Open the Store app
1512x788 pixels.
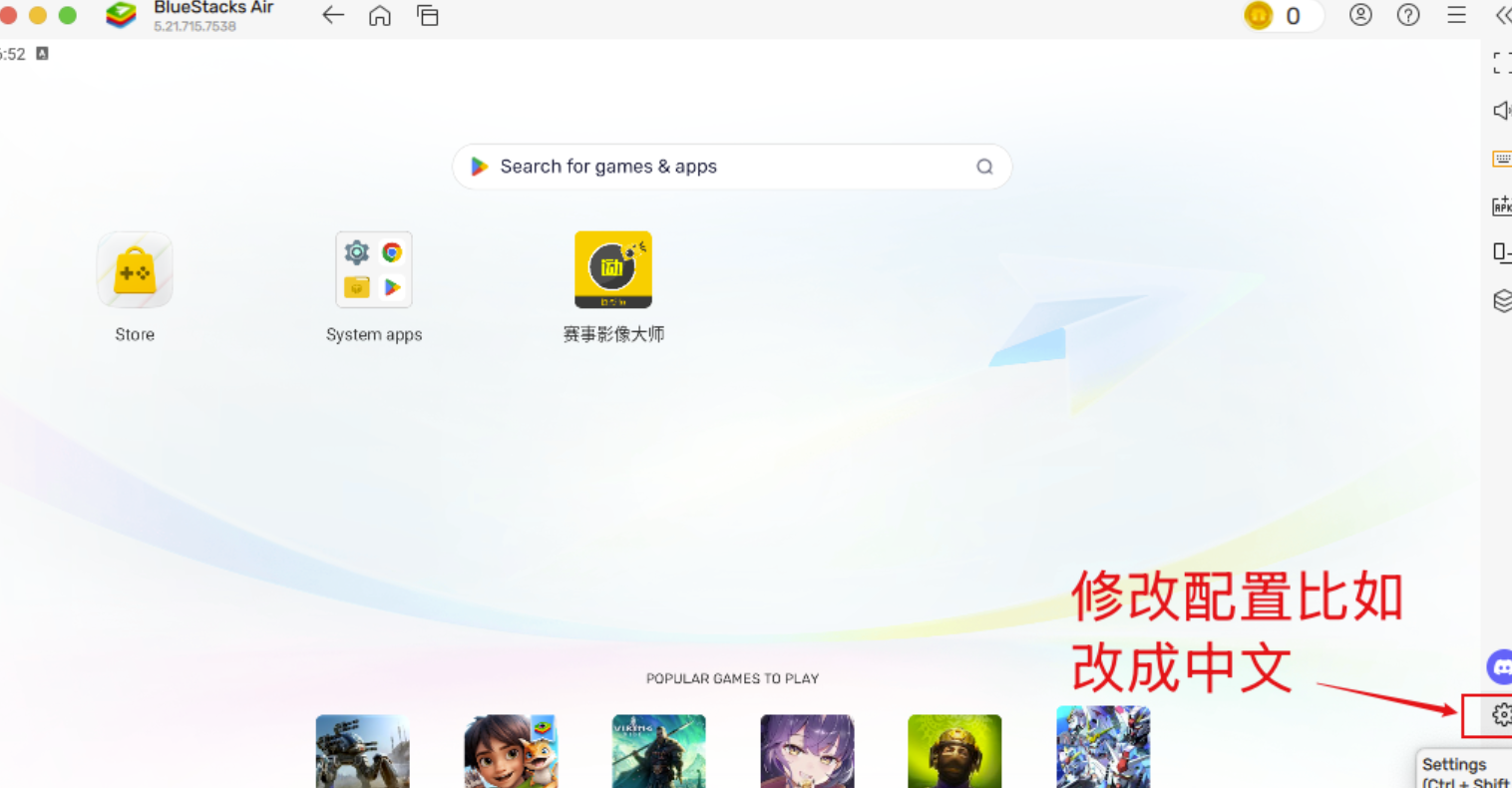(x=135, y=270)
